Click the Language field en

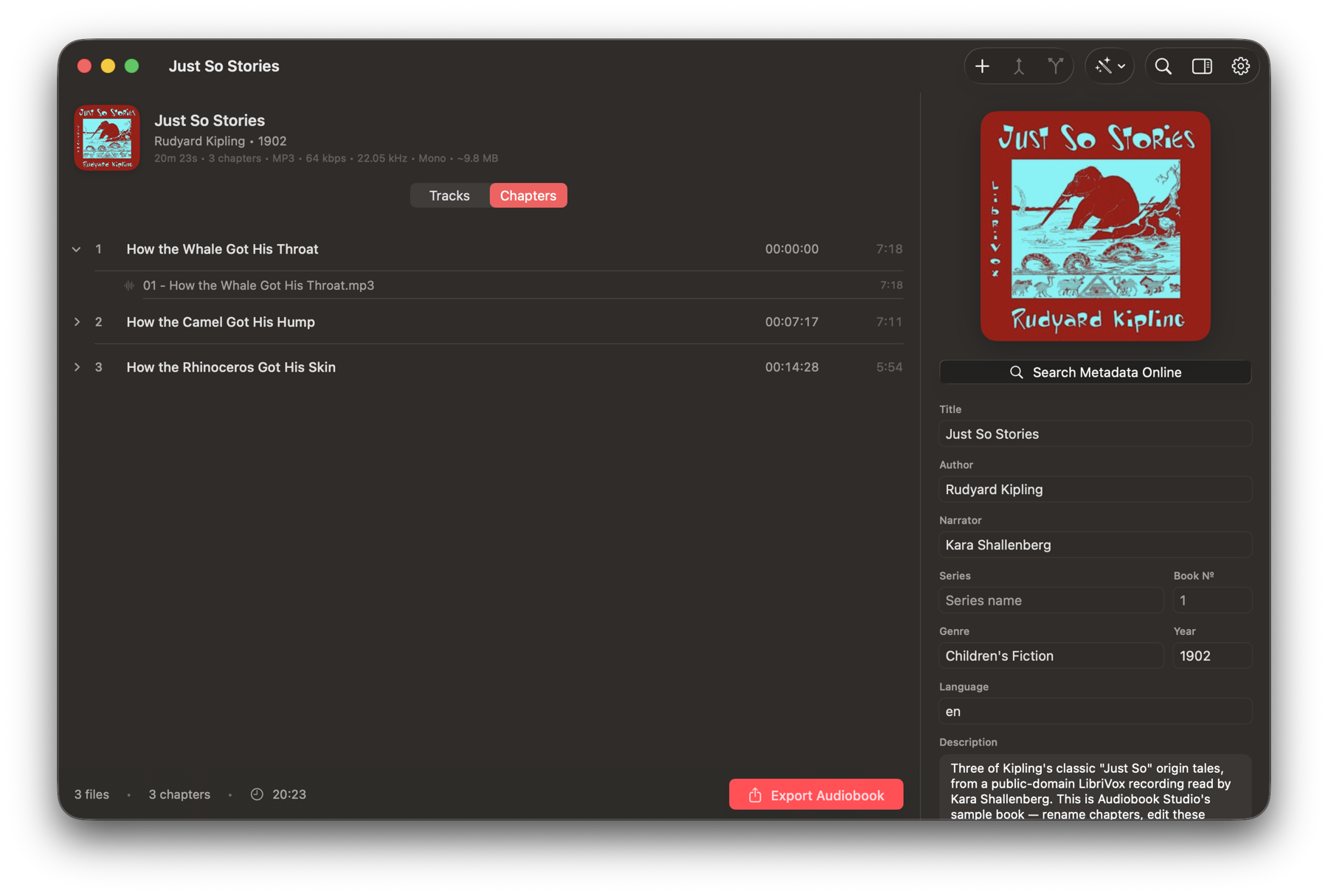[x=1095, y=712]
